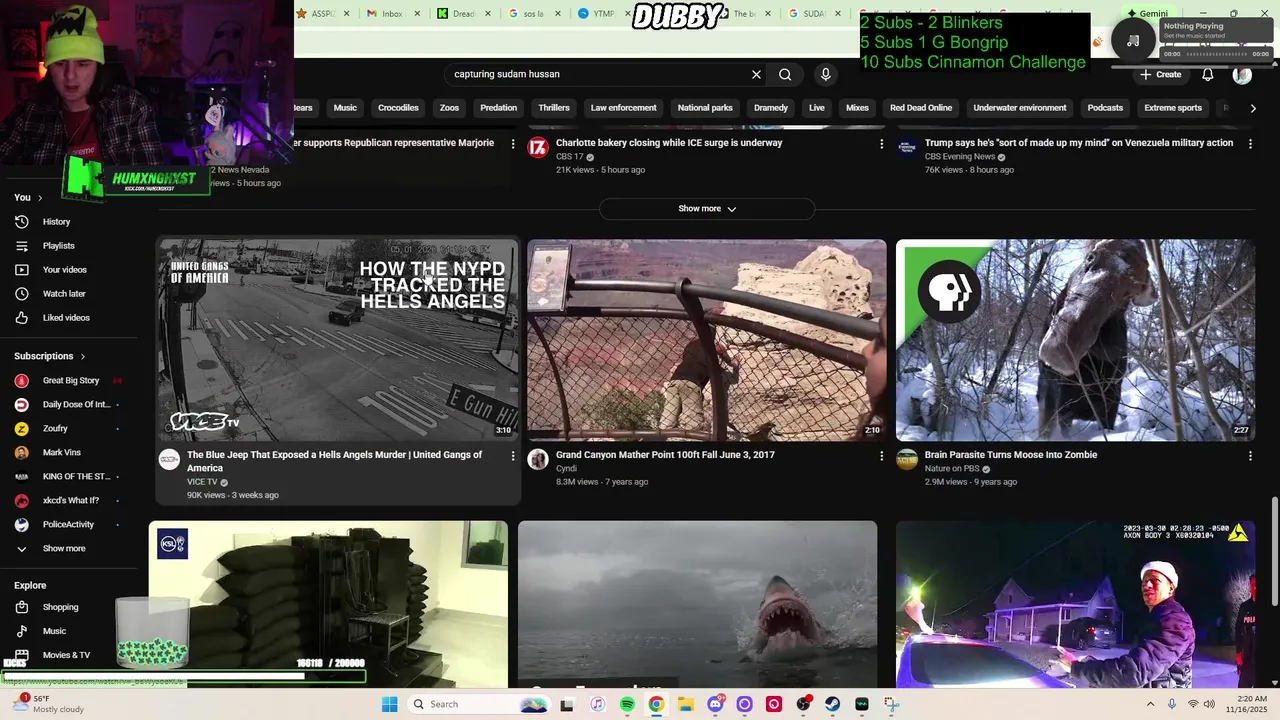Expand the You section chevron
This screenshot has height=720, width=1280.
click(x=40, y=198)
